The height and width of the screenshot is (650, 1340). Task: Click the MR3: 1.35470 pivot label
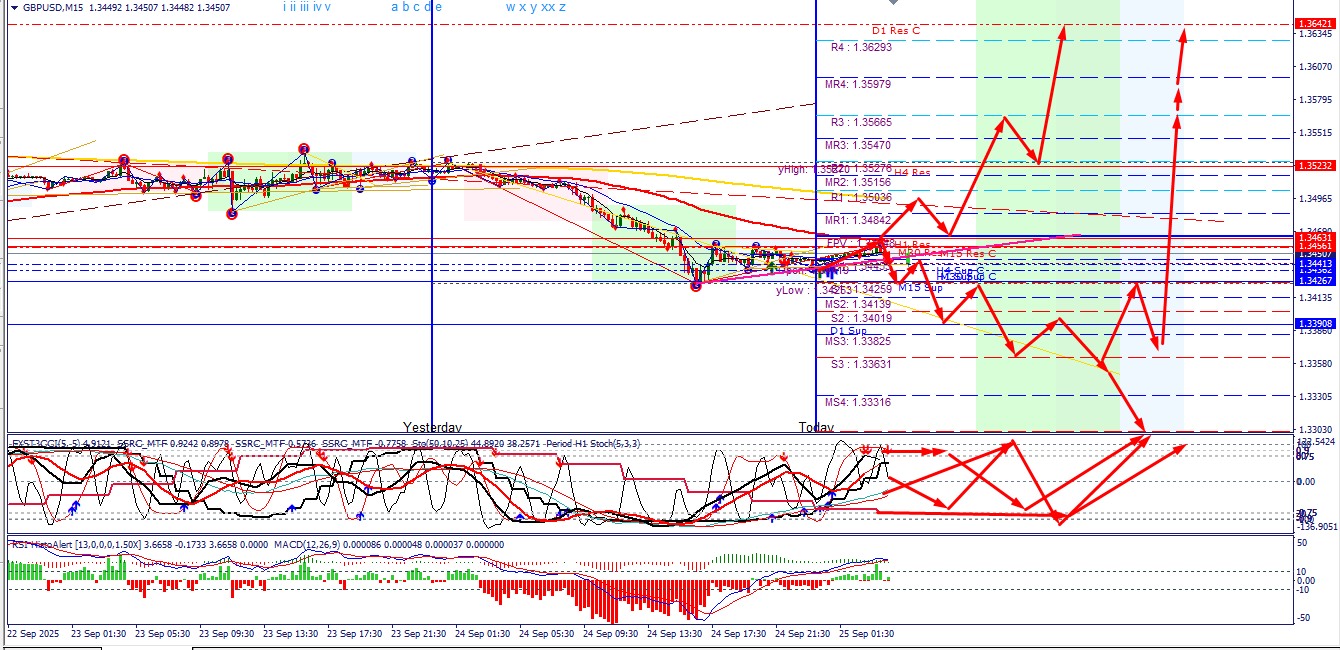[858, 145]
